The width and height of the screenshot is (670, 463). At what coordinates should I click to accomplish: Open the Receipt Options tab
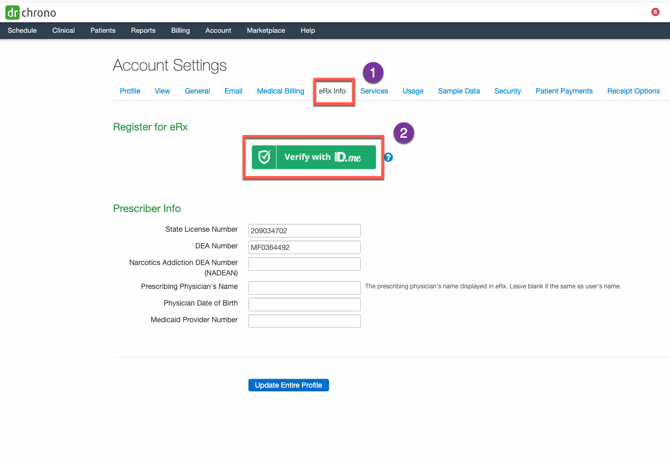click(633, 91)
